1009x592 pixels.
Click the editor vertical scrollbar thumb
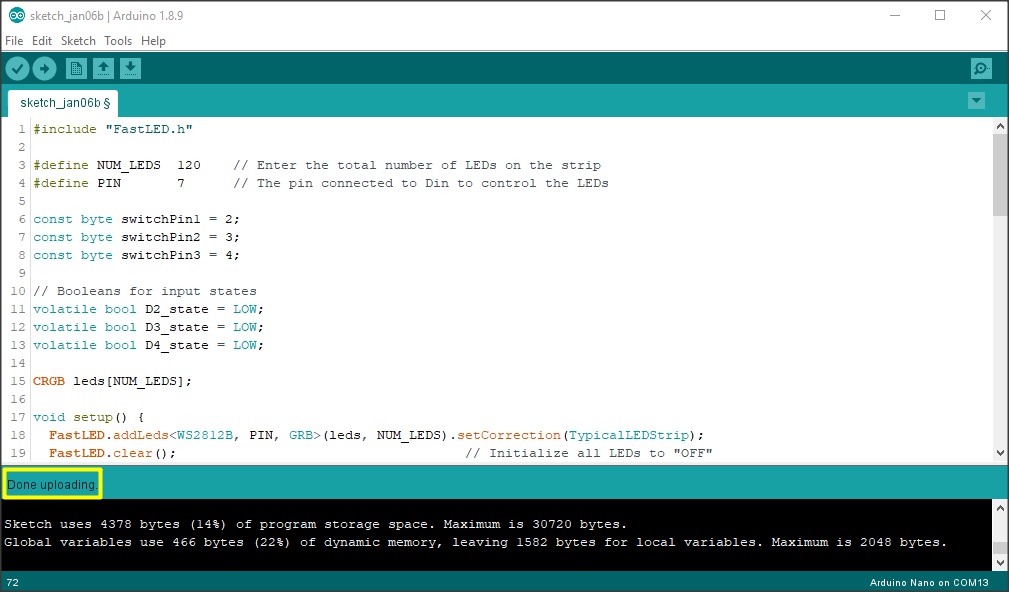click(1000, 174)
